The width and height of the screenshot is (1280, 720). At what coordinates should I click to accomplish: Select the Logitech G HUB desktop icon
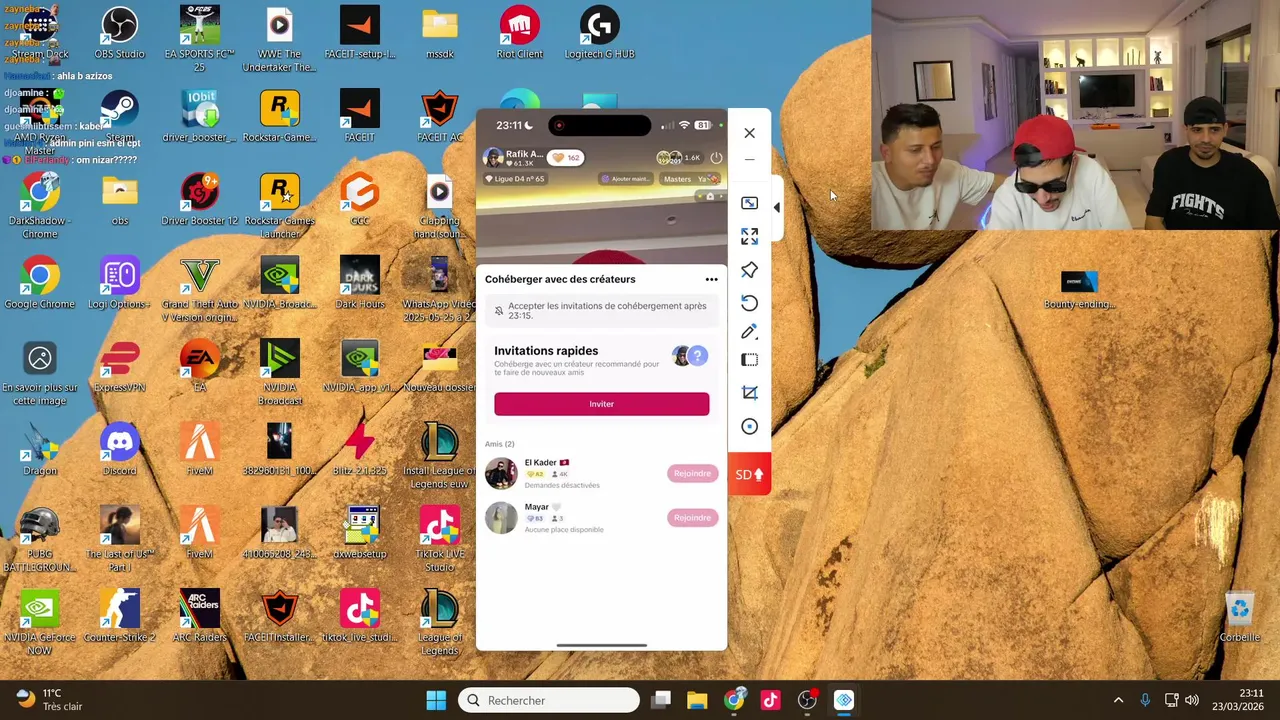click(x=599, y=33)
